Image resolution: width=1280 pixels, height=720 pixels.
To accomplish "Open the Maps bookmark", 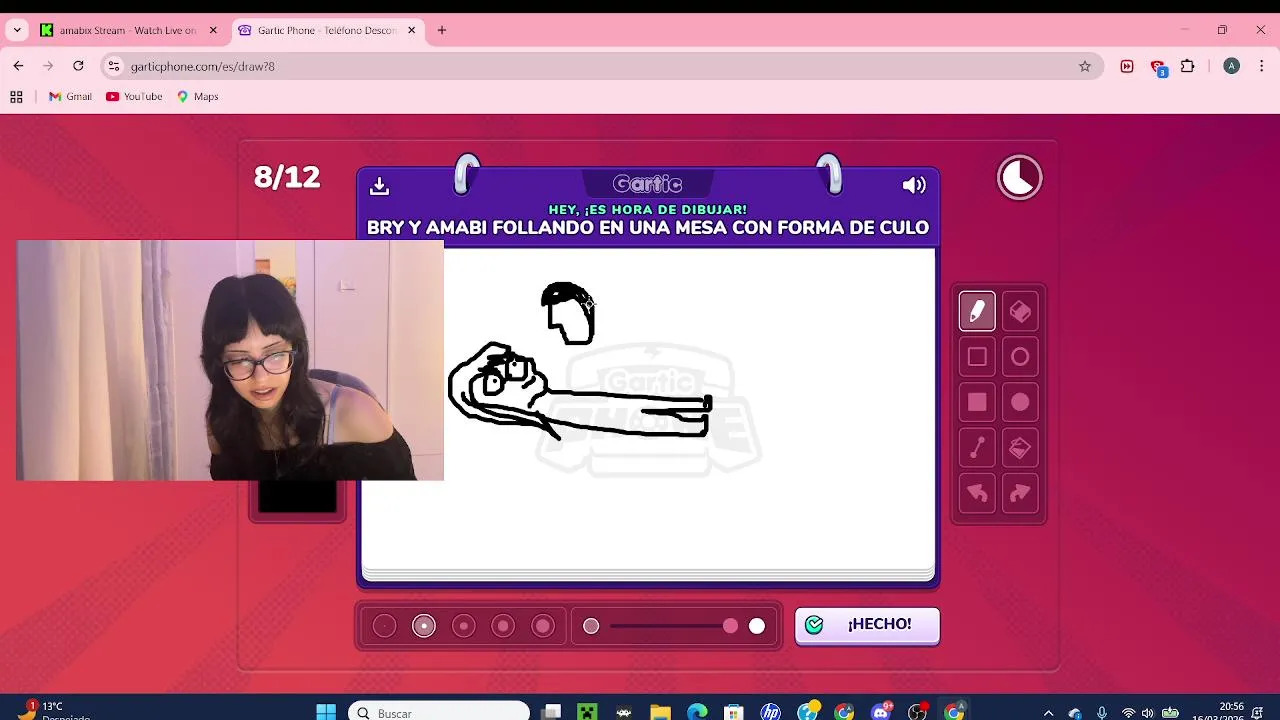I will click(x=198, y=97).
